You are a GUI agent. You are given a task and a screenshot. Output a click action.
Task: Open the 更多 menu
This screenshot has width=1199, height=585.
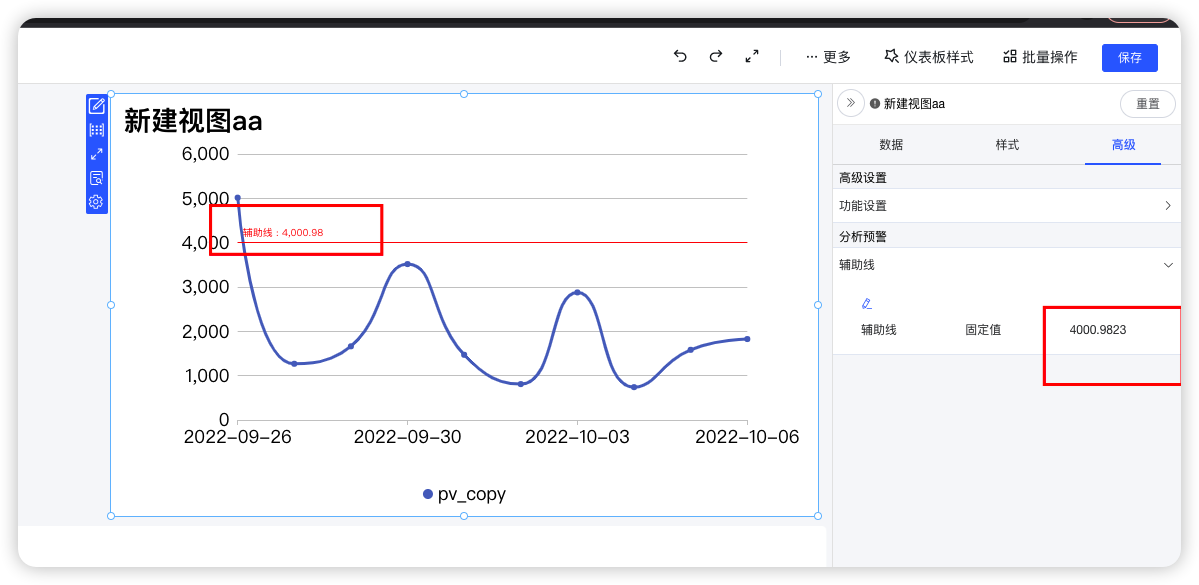pyautogui.click(x=828, y=57)
